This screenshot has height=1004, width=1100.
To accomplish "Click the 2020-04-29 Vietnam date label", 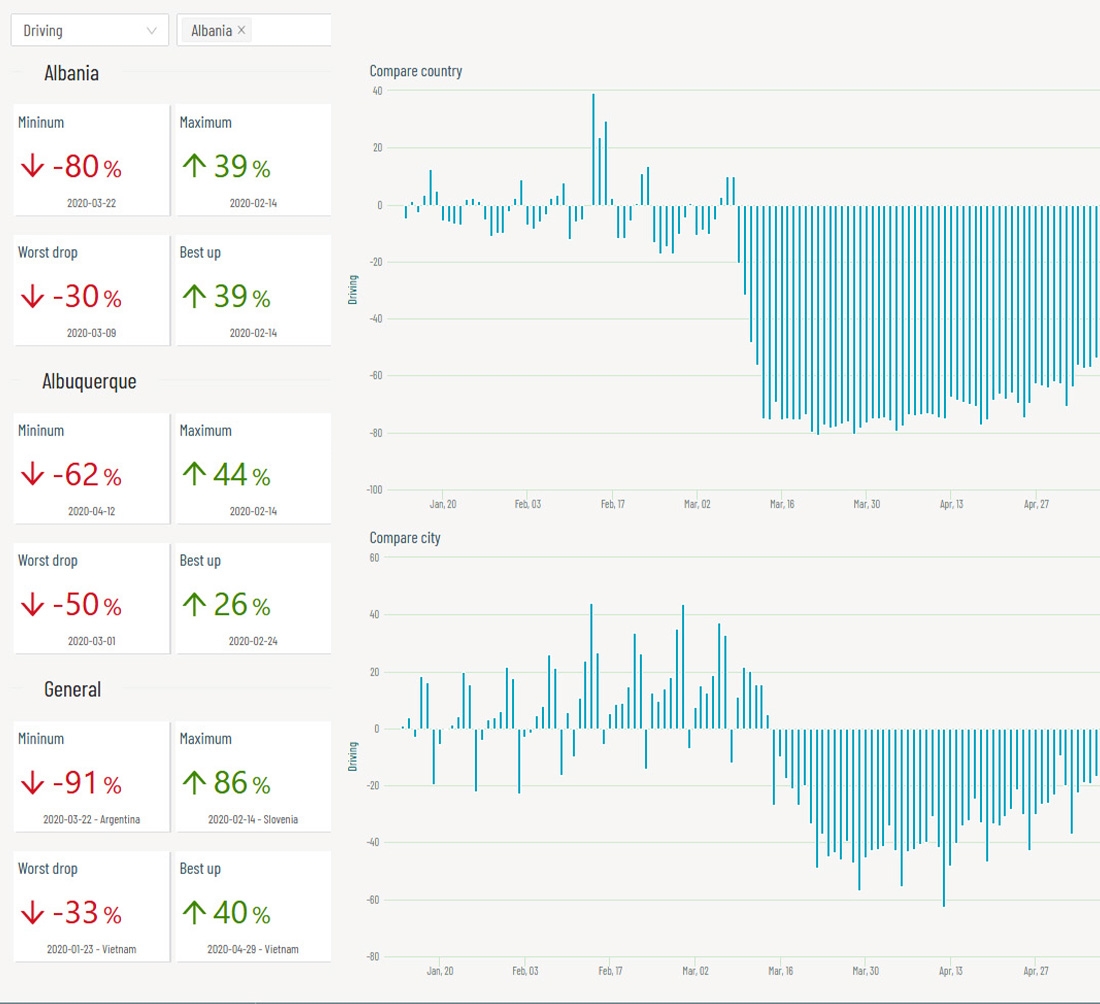I will click(252, 948).
